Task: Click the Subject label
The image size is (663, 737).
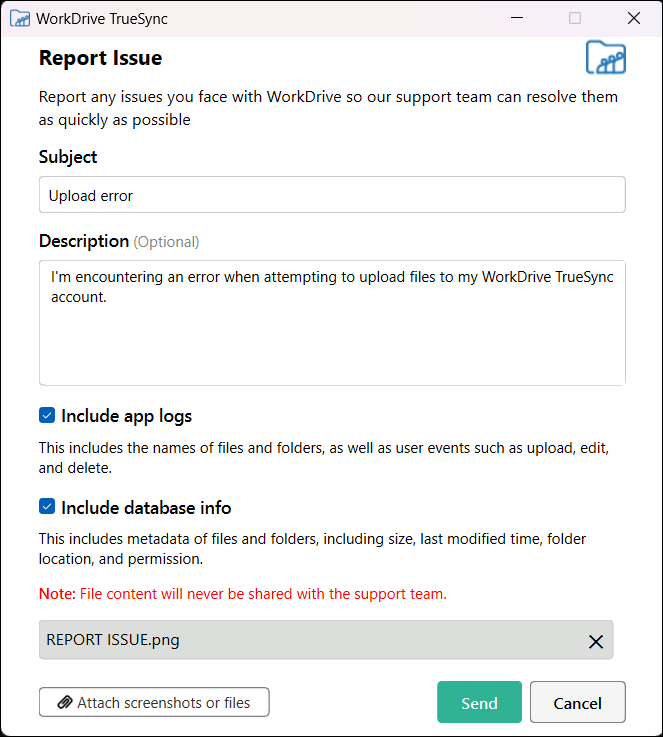Action: [68, 157]
